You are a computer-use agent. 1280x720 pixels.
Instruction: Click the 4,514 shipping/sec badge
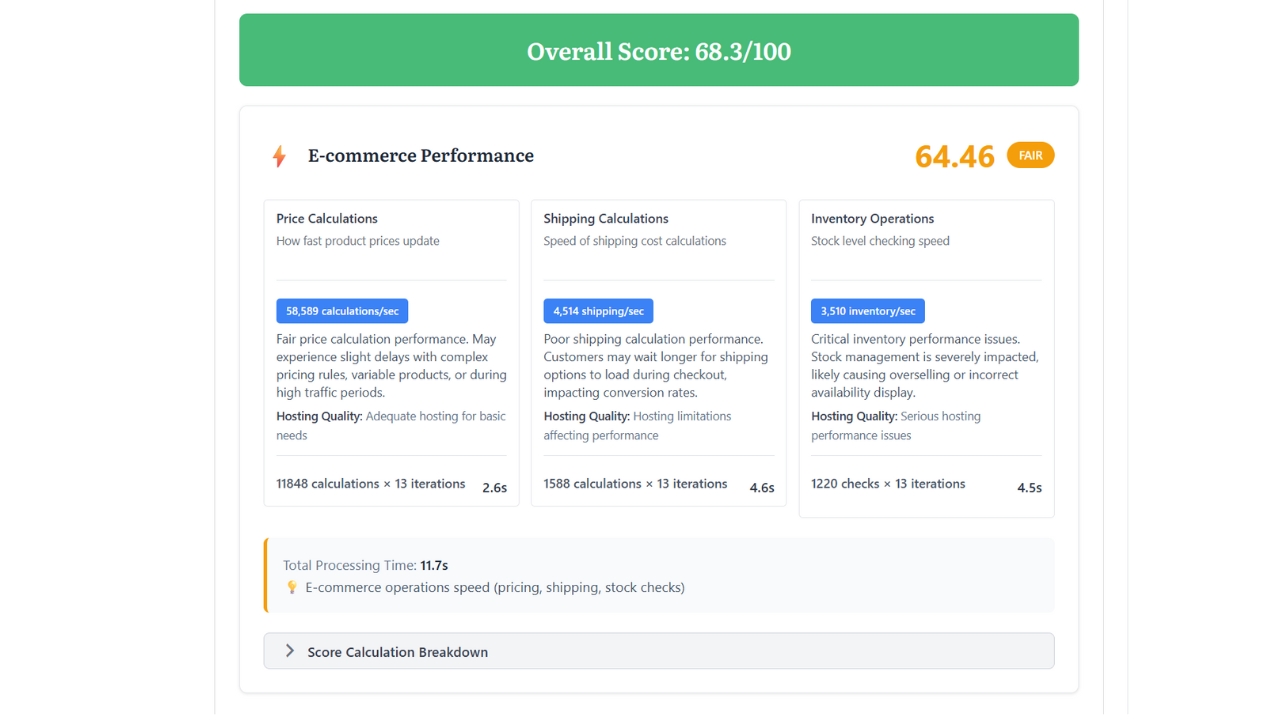(598, 311)
